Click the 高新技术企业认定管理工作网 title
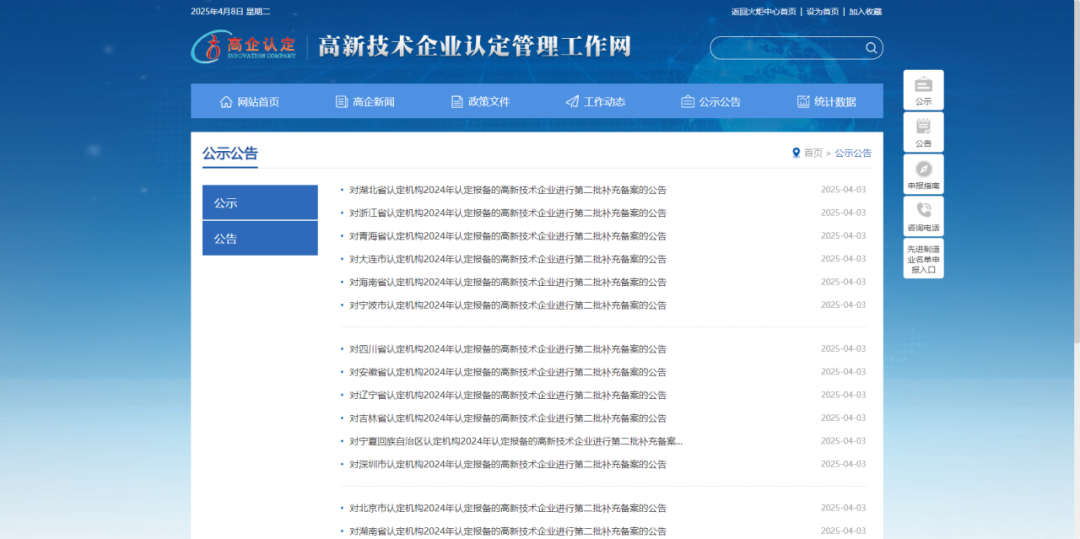The image size is (1080, 539). (474, 47)
